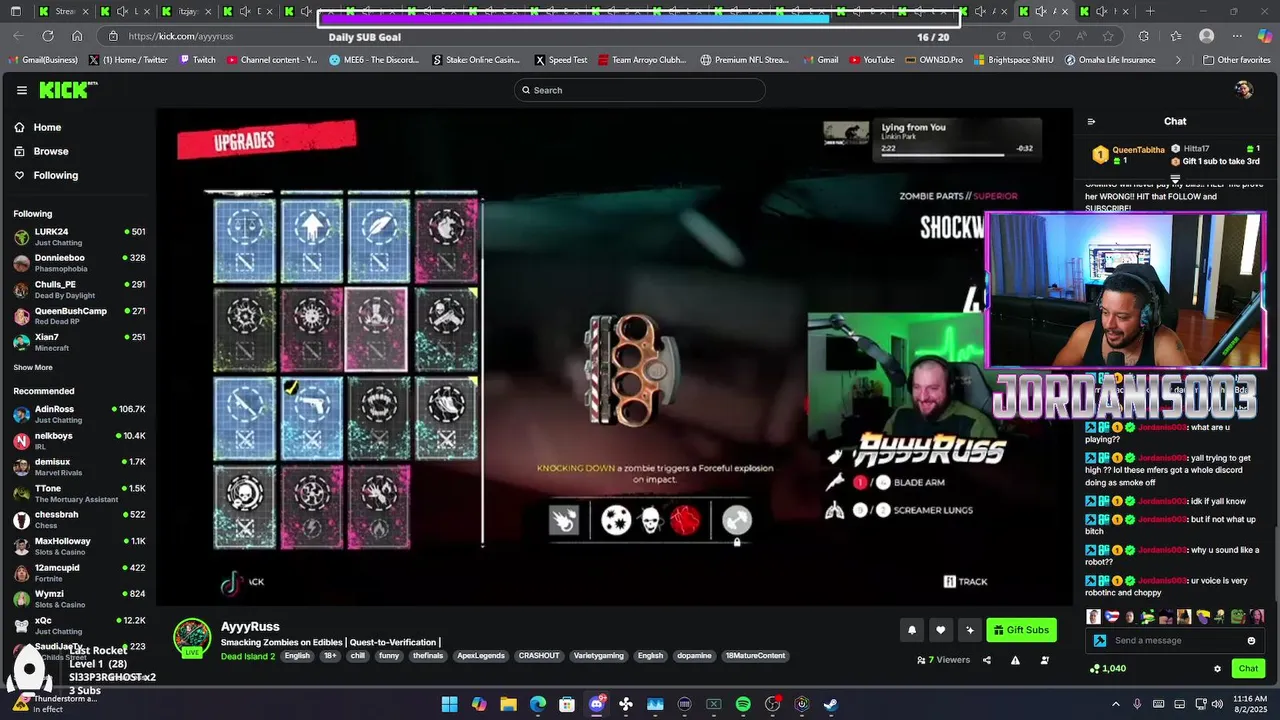
Task: Open QueenBushCamp channel
Action: click(x=78, y=315)
